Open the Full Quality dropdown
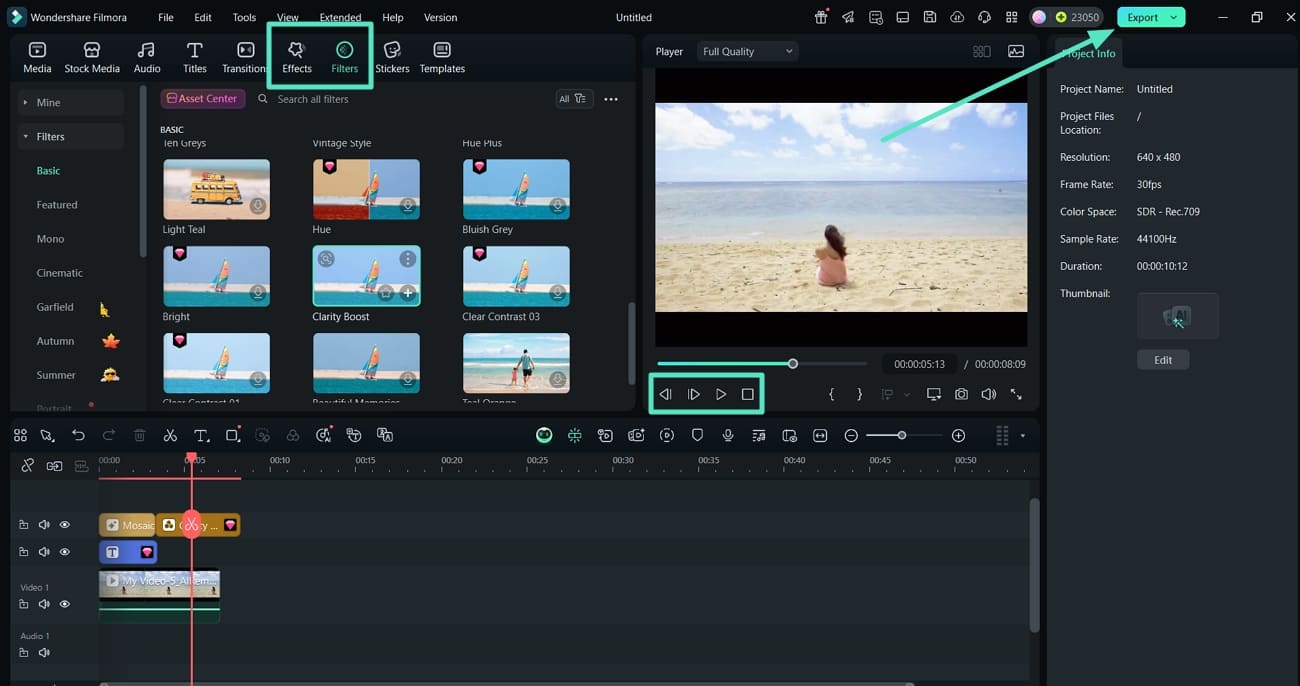Screen dimensions: 1300x686 (x=747, y=51)
